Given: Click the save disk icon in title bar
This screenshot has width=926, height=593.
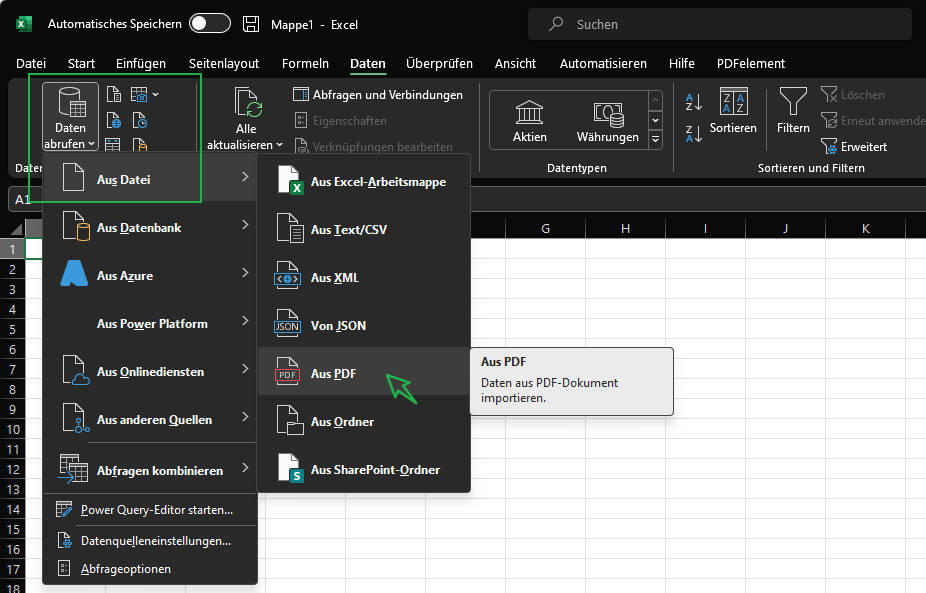Looking at the screenshot, I should point(251,24).
